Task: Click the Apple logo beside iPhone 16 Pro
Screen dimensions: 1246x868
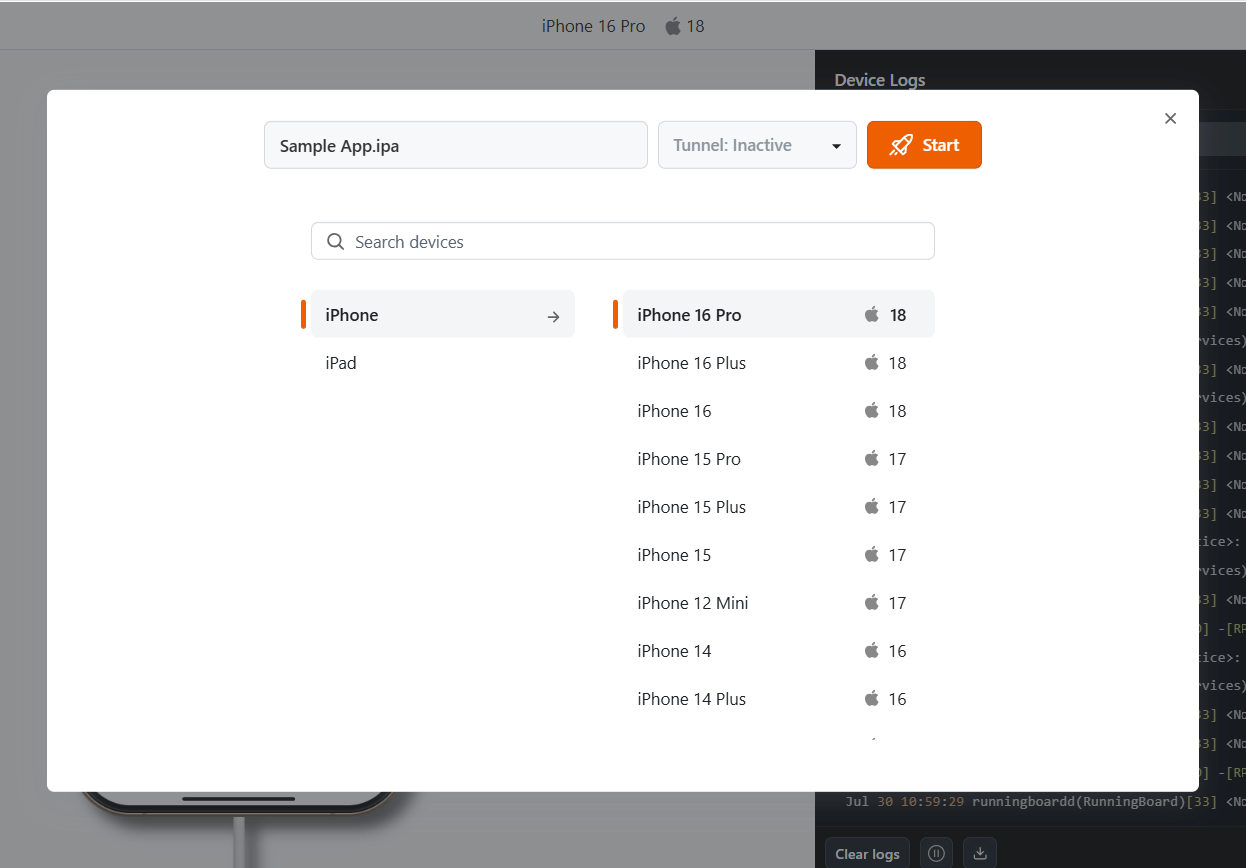Action: (x=872, y=314)
